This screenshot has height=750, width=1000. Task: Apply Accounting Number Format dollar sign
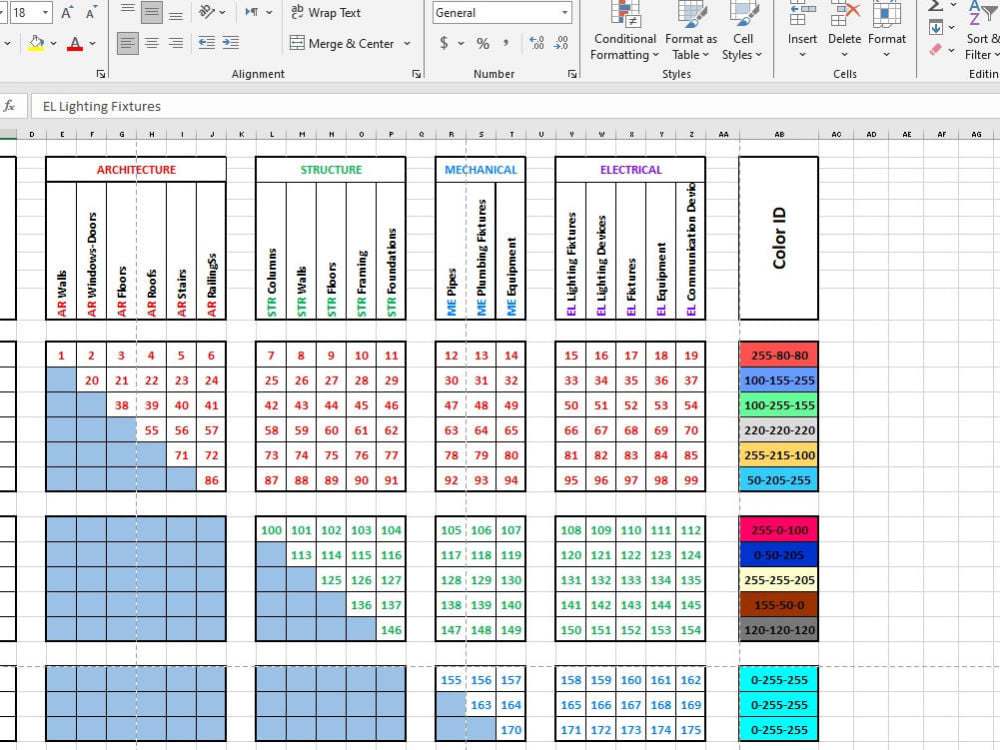(444, 43)
